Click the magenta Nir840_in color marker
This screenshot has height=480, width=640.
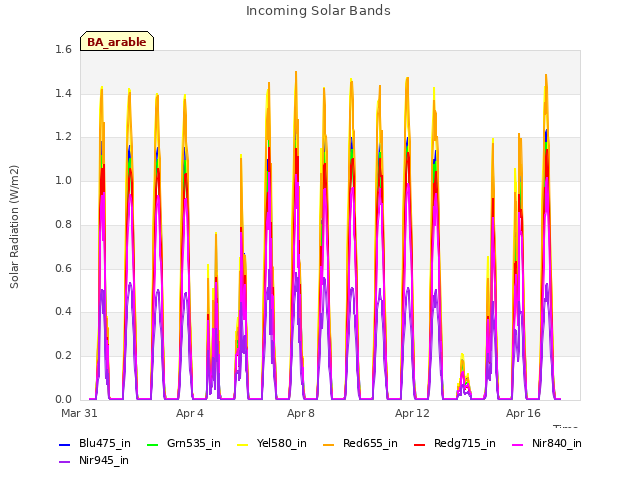tap(518, 444)
